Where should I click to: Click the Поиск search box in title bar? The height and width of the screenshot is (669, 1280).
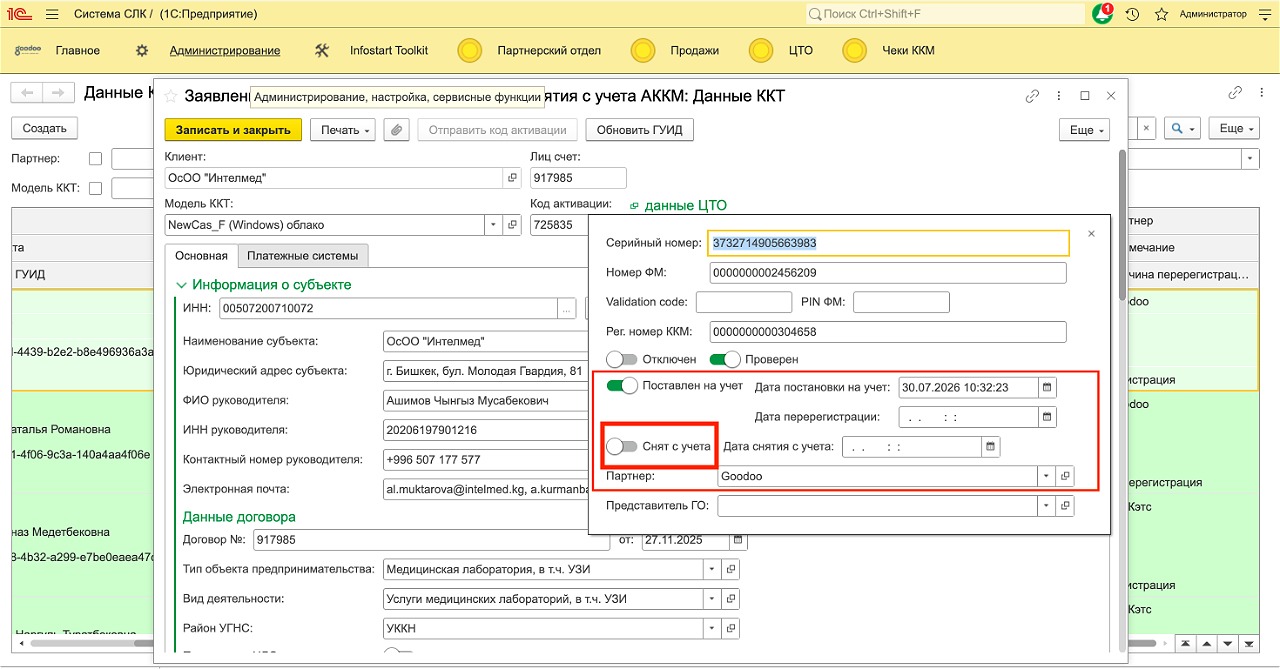(945, 14)
